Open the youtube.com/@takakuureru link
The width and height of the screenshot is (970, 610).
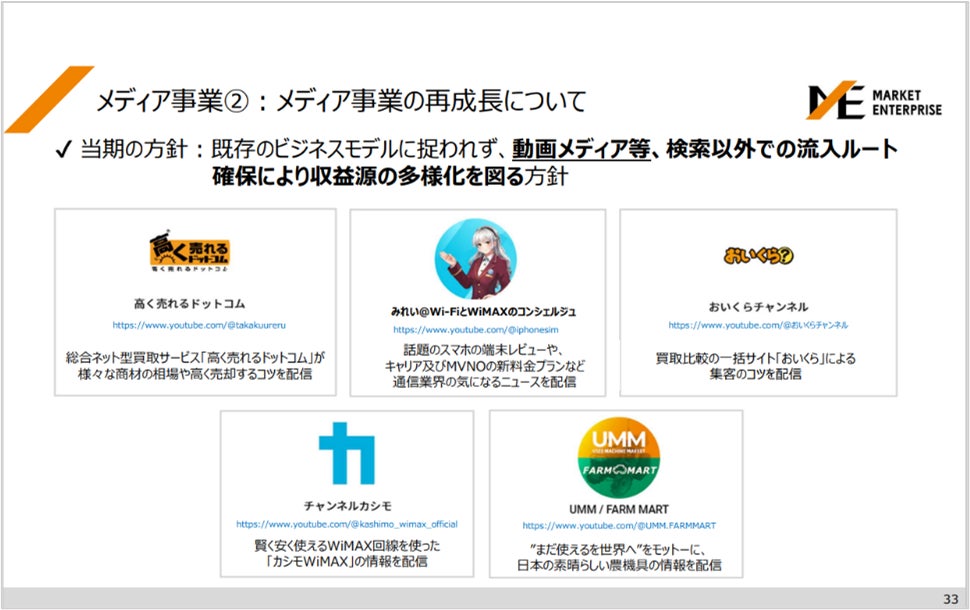point(199,325)
